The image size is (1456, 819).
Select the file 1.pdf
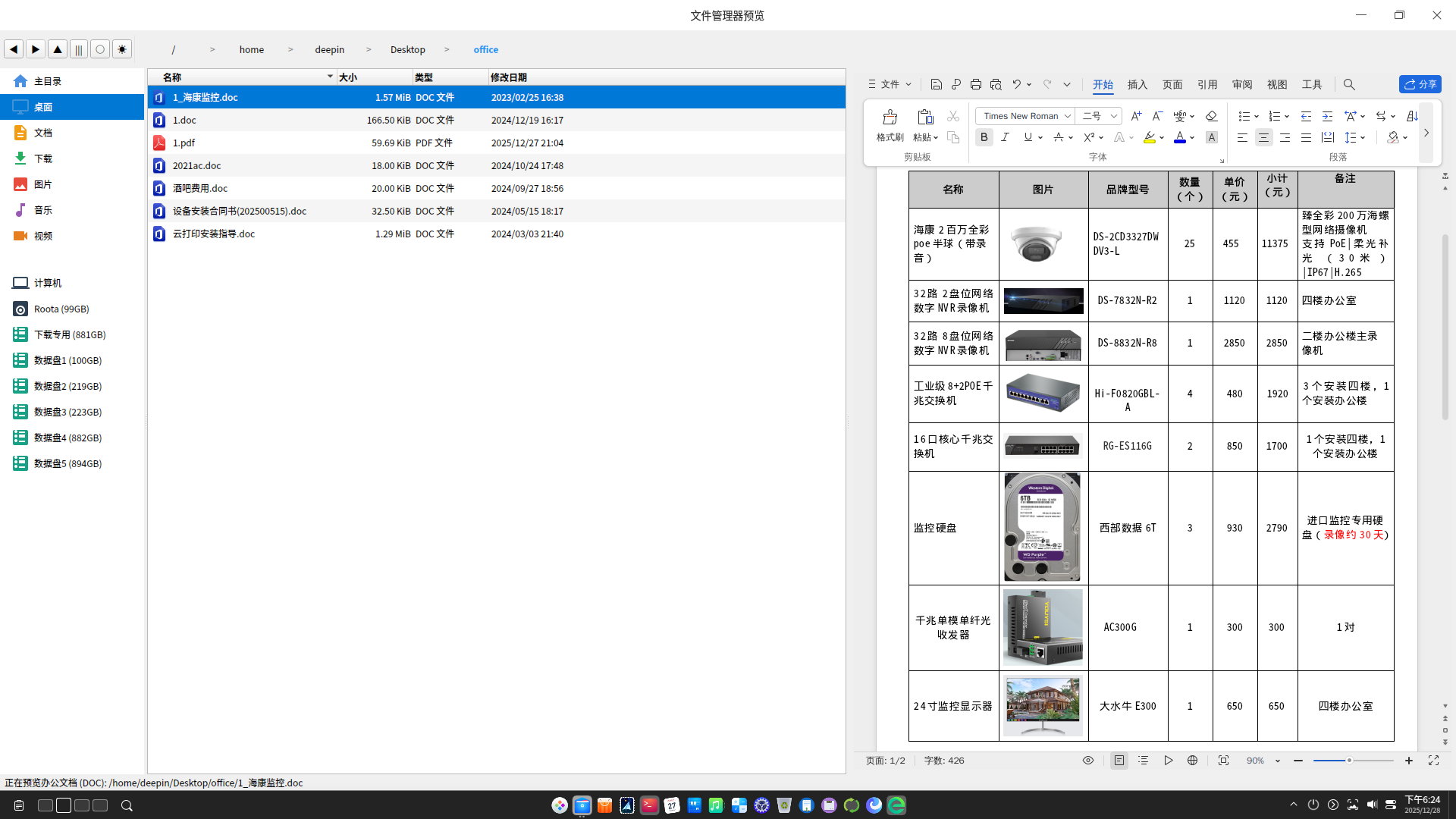click(497, 143)
